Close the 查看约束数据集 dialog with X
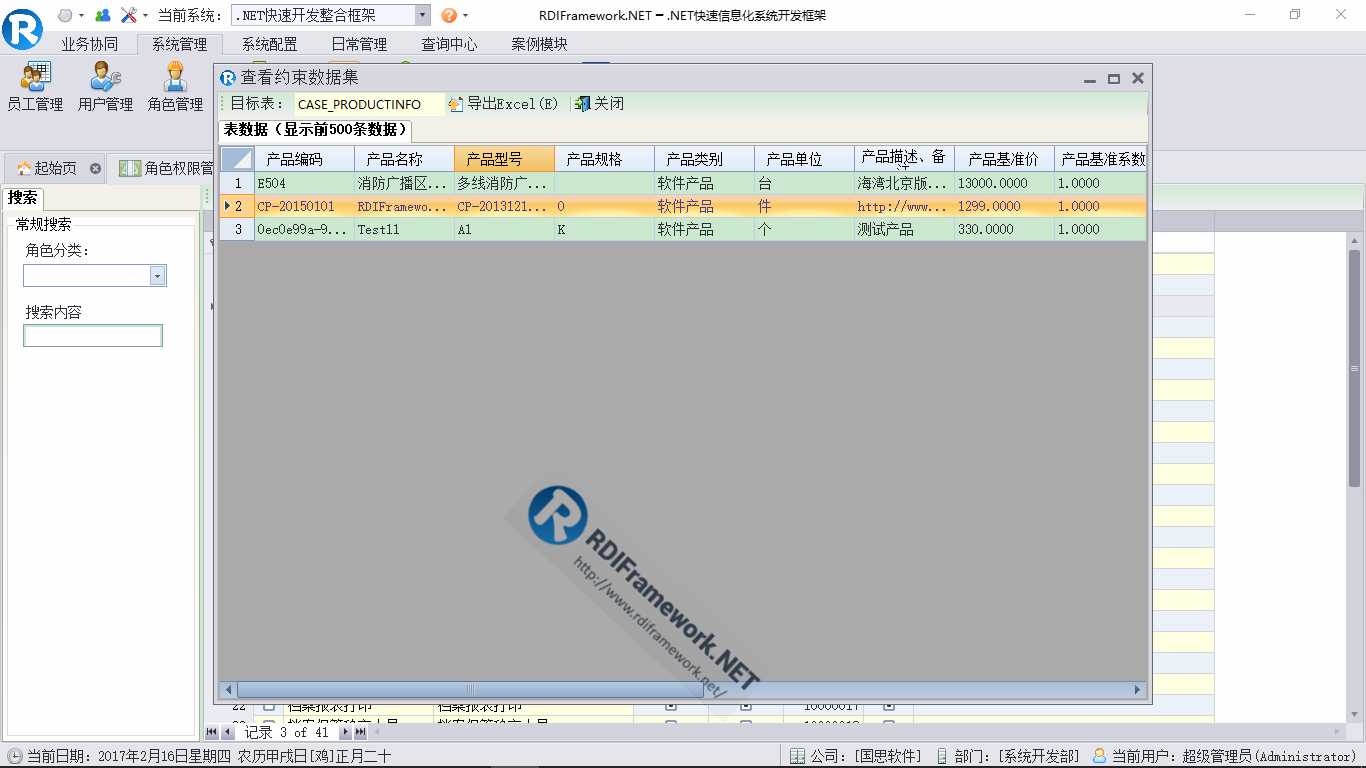The width and height of the screenshot is (1366, 768). tap(1137, 78)
